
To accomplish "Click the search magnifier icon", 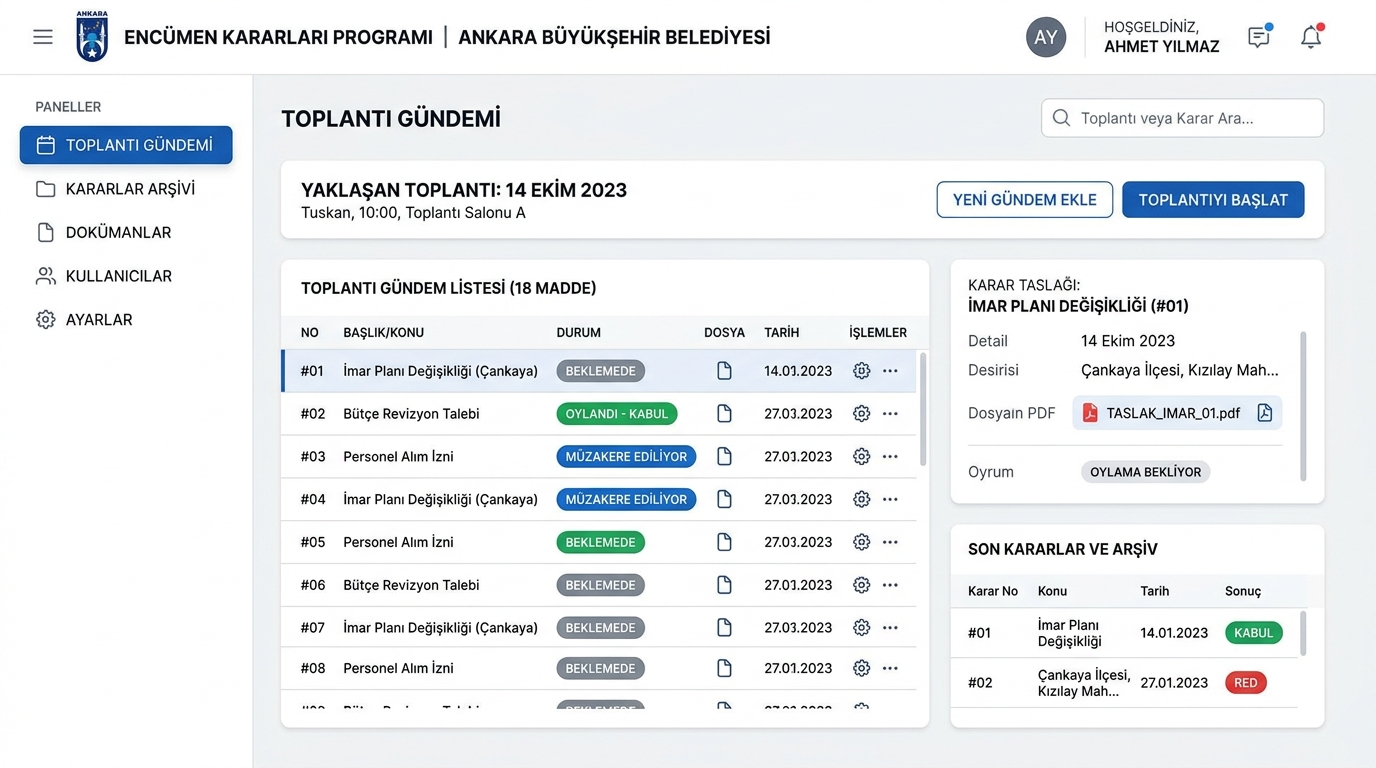I will (1061, 118).
